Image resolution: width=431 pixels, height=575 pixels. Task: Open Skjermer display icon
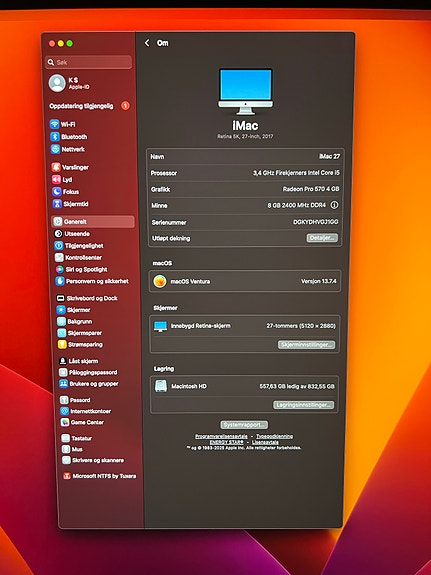tap(61, 310)
